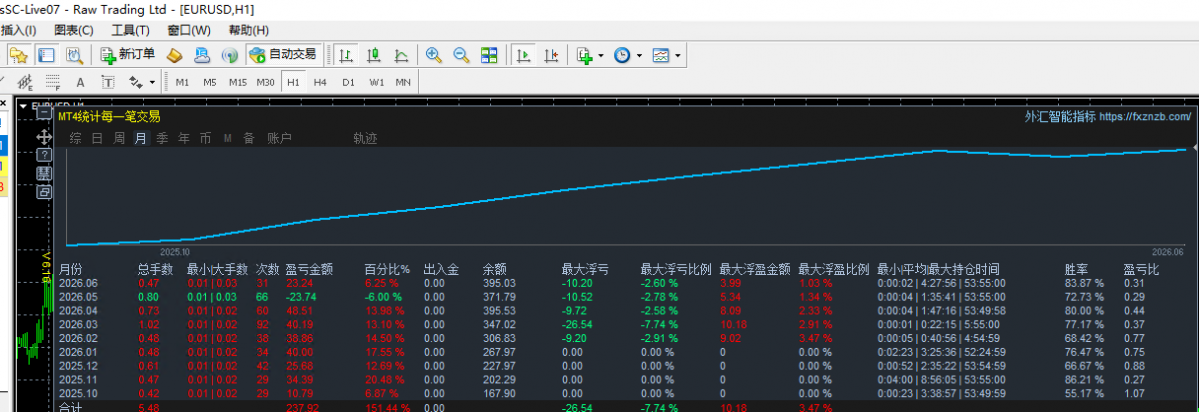
Task: Open the 图表(C) menu
Action: pyautogui.click(x=74, y=31)
